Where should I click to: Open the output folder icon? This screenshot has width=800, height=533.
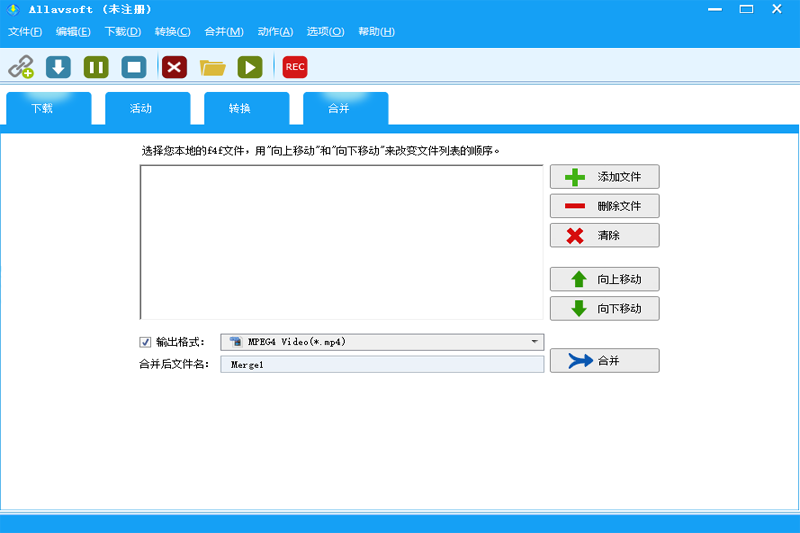coord(212,67)
